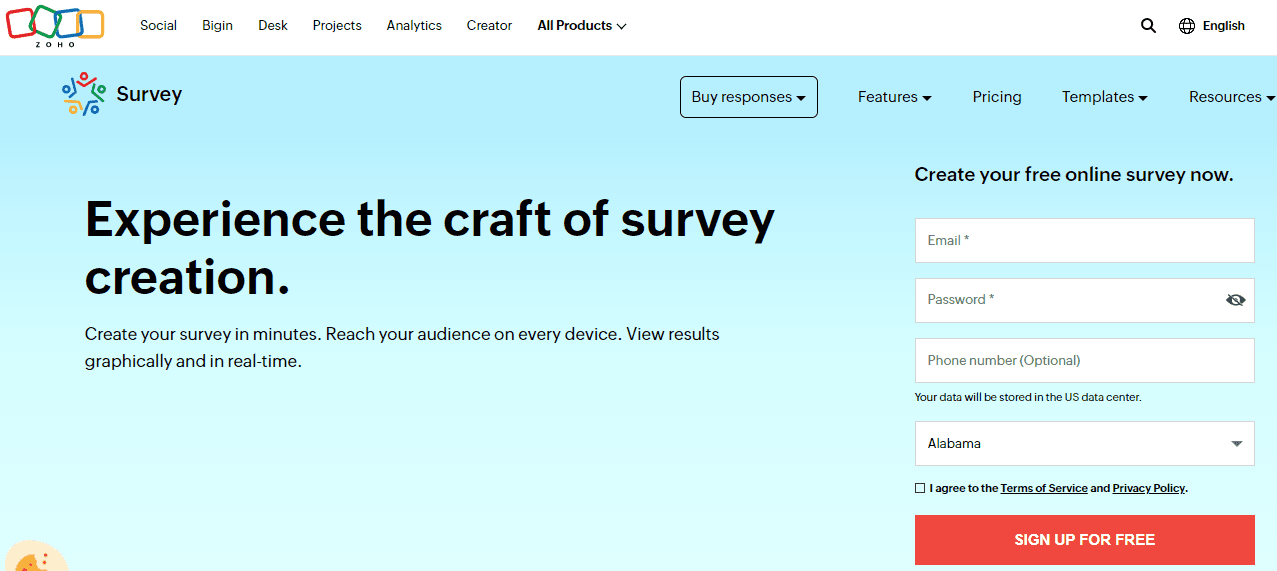This screenshot has width=1277, height=571.
Task: Open the Bigin product link
Action: click(217, 26)
